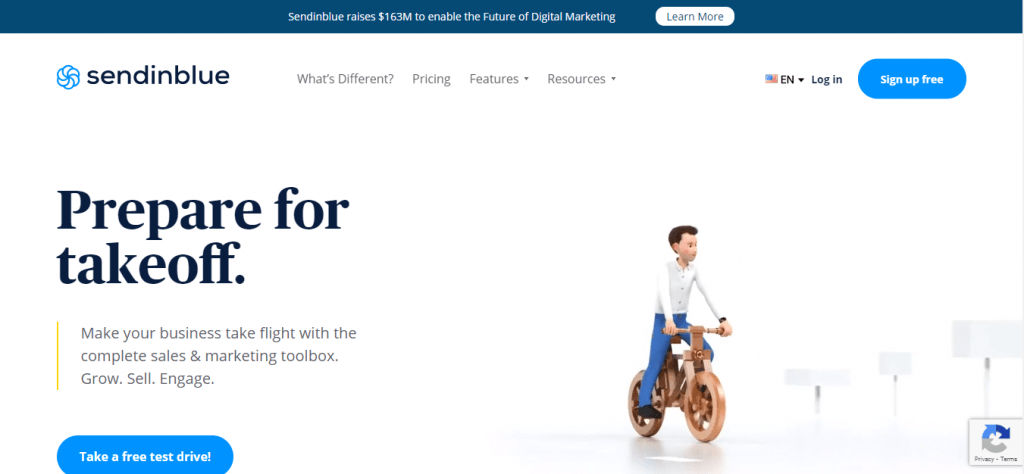Open the Features dropdown menu
Screen dimensions: 1024x474
tap(499, 79)
